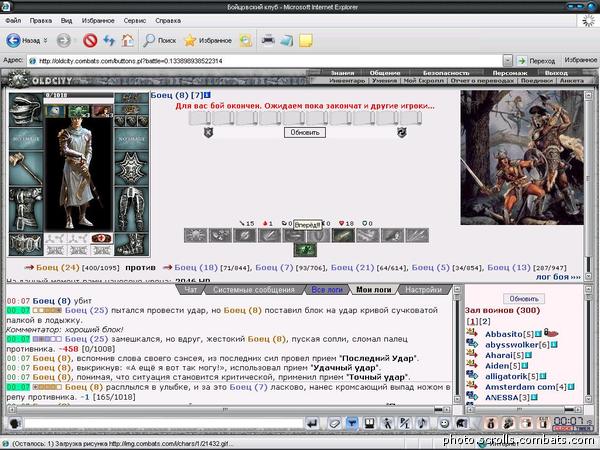
Task: Open the Сервис menu
Action: click(x=135, y=21)
